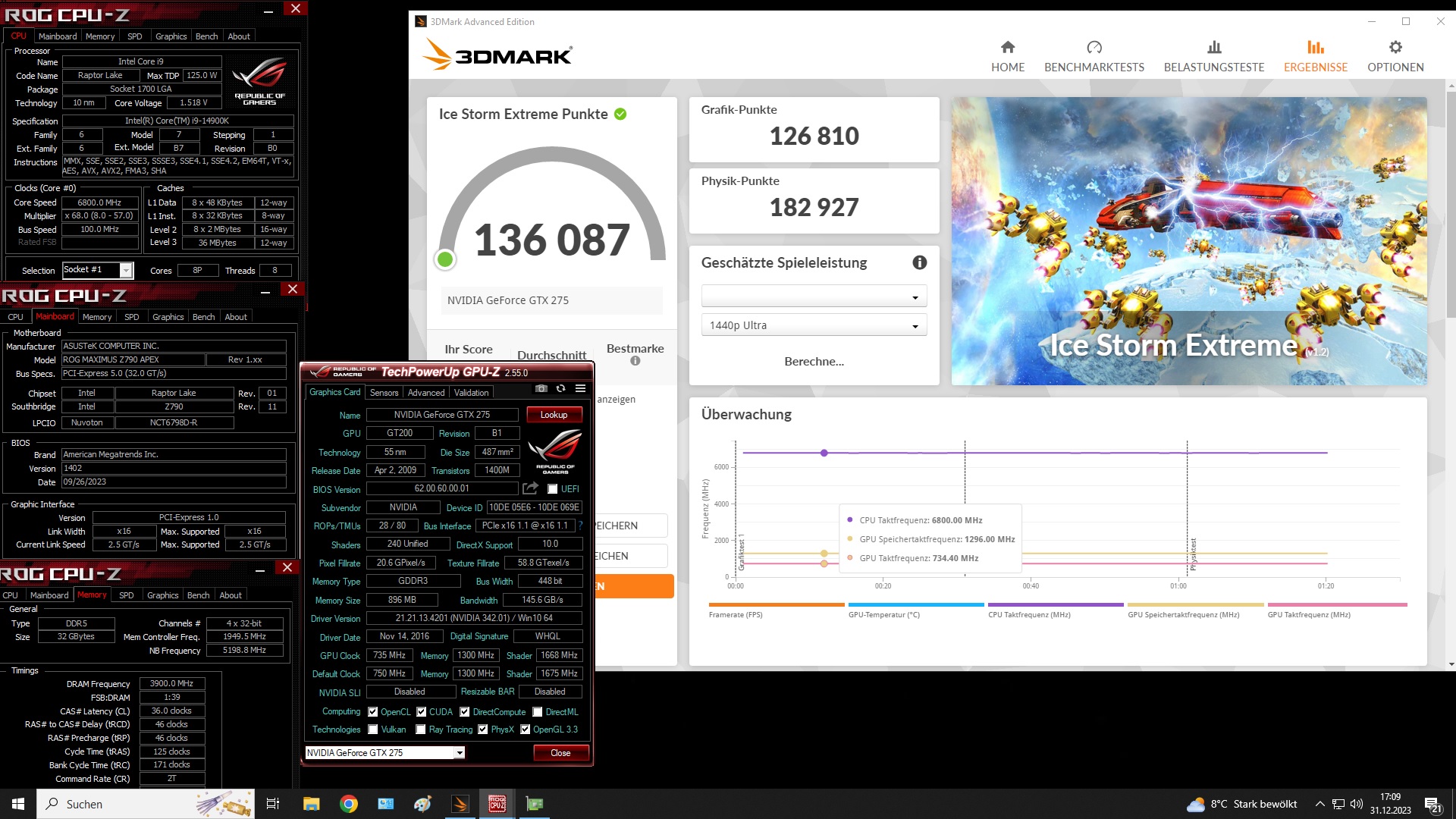This screenshot has width=1456, height=819.
Task: Toggle the OpenCL checkbox
Action: click(x=372, y=712)
